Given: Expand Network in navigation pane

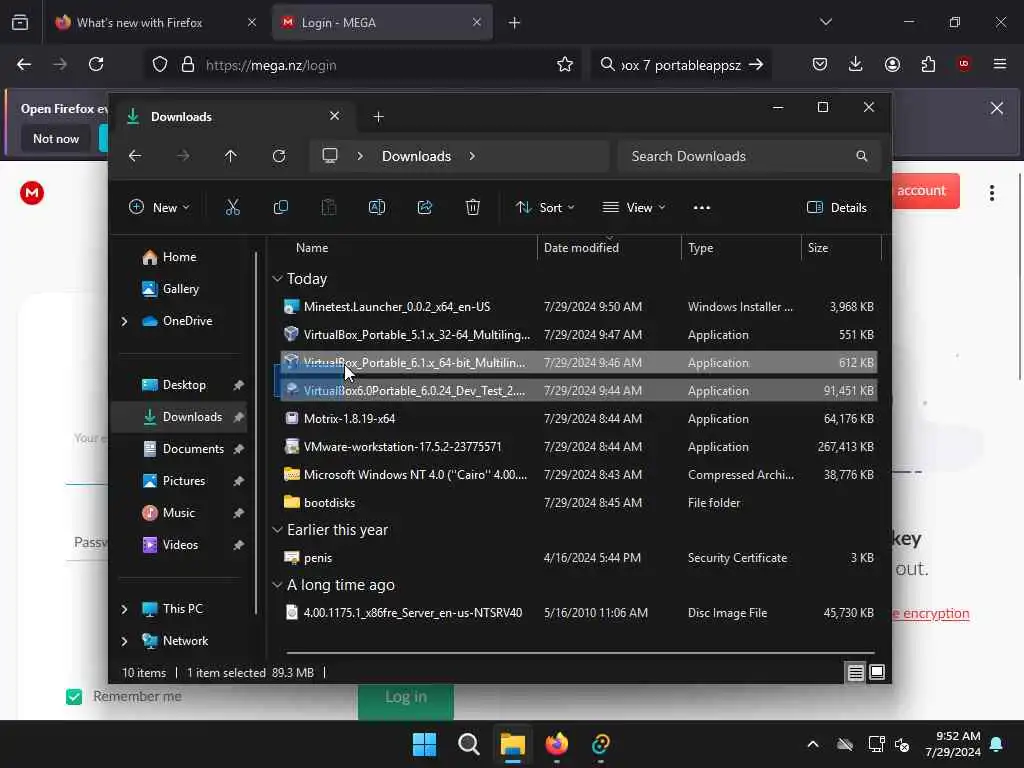Looking at the screenshot, I should 124,641.
